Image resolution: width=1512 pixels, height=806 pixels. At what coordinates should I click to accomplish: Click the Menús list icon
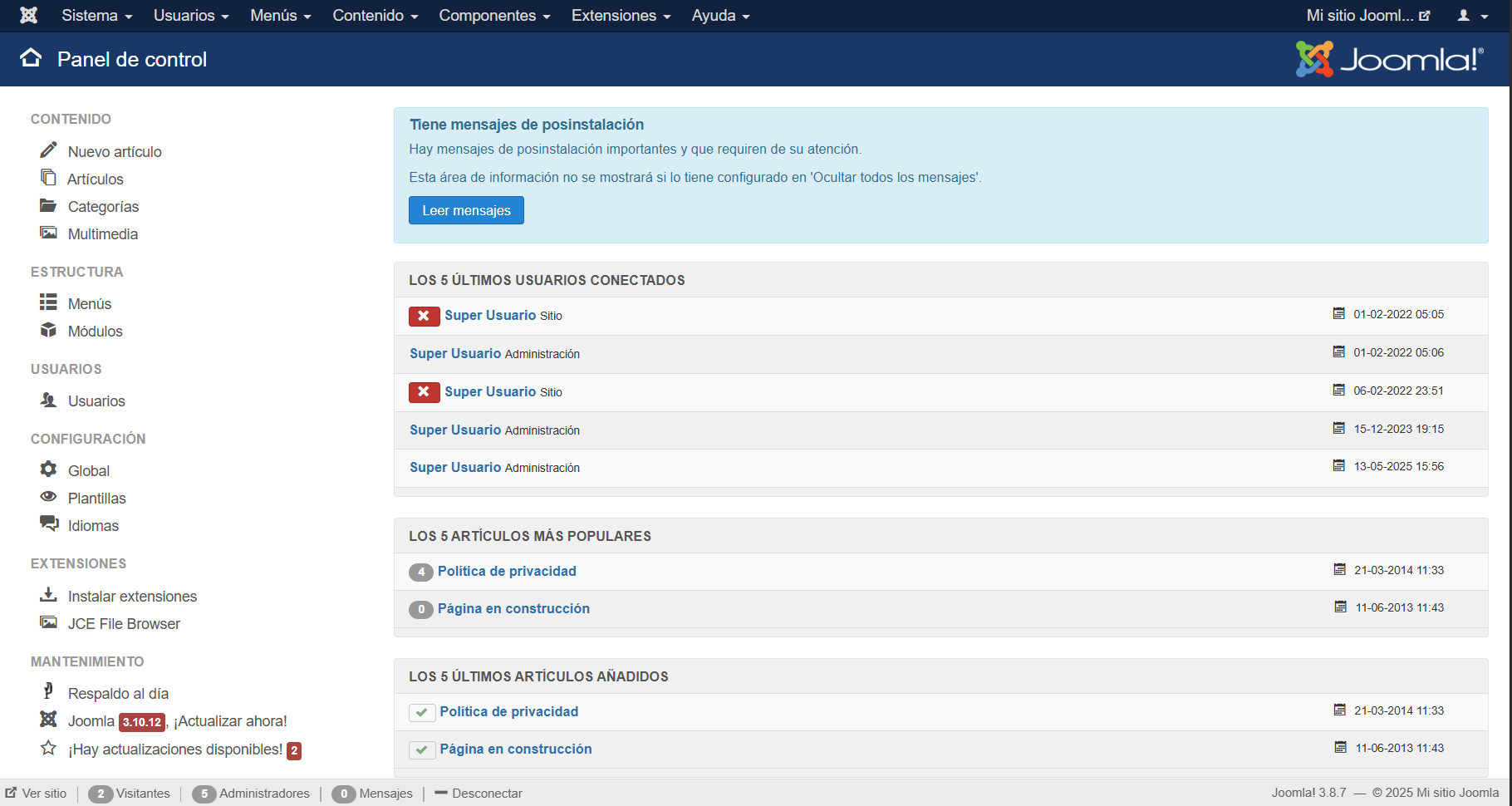[x=48, y=302]
